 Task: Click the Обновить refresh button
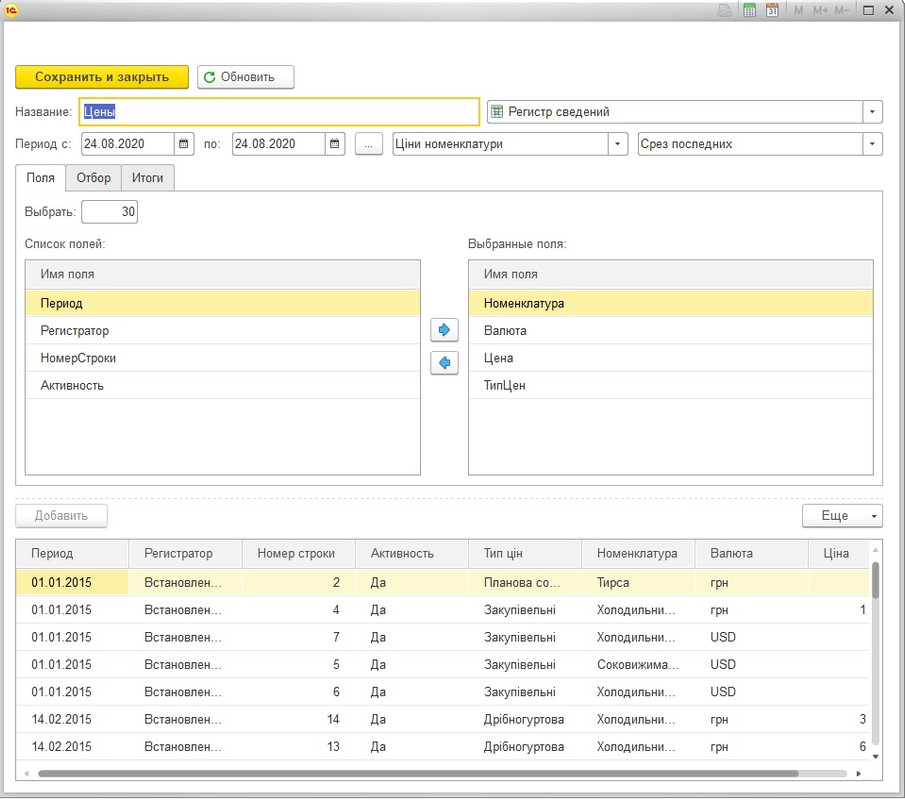click(245, 77)
